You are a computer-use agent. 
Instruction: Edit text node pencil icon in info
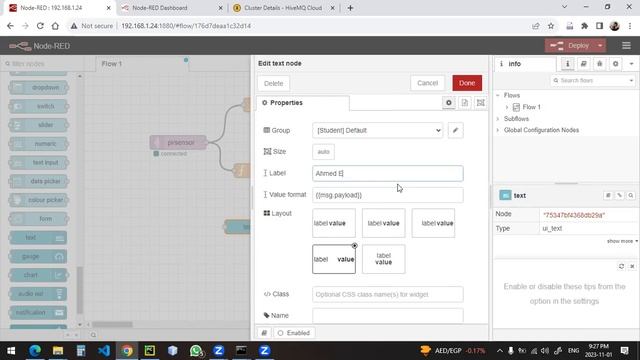[620, 196]
